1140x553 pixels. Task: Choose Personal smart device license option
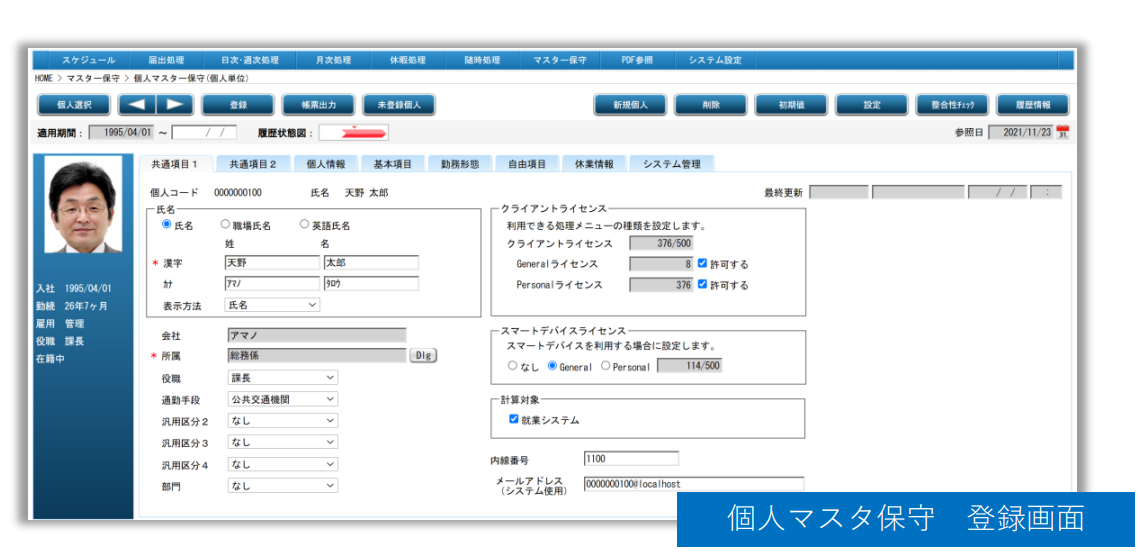click(606, 366)
